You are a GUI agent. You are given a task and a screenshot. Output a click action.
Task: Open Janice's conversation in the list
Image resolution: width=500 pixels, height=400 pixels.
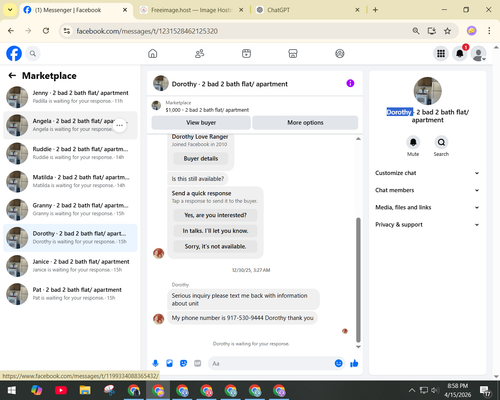point(70,266)
